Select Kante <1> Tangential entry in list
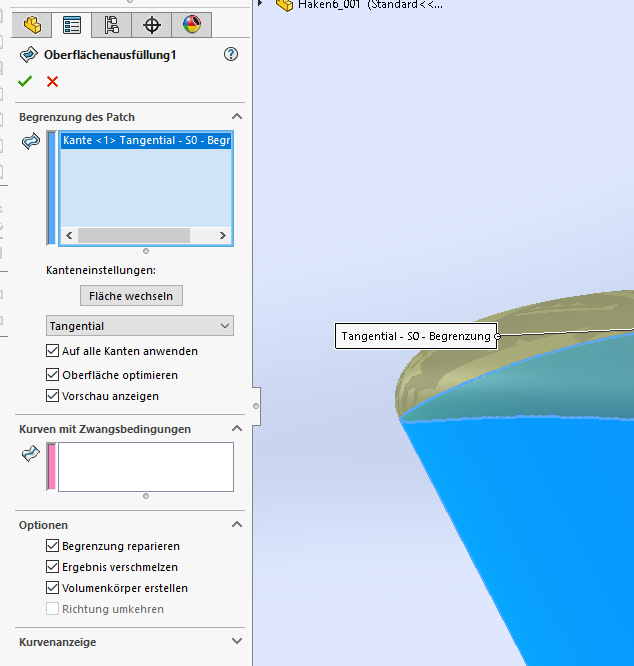634x666 pixels. pyautogui.click(x=146, y=141)
